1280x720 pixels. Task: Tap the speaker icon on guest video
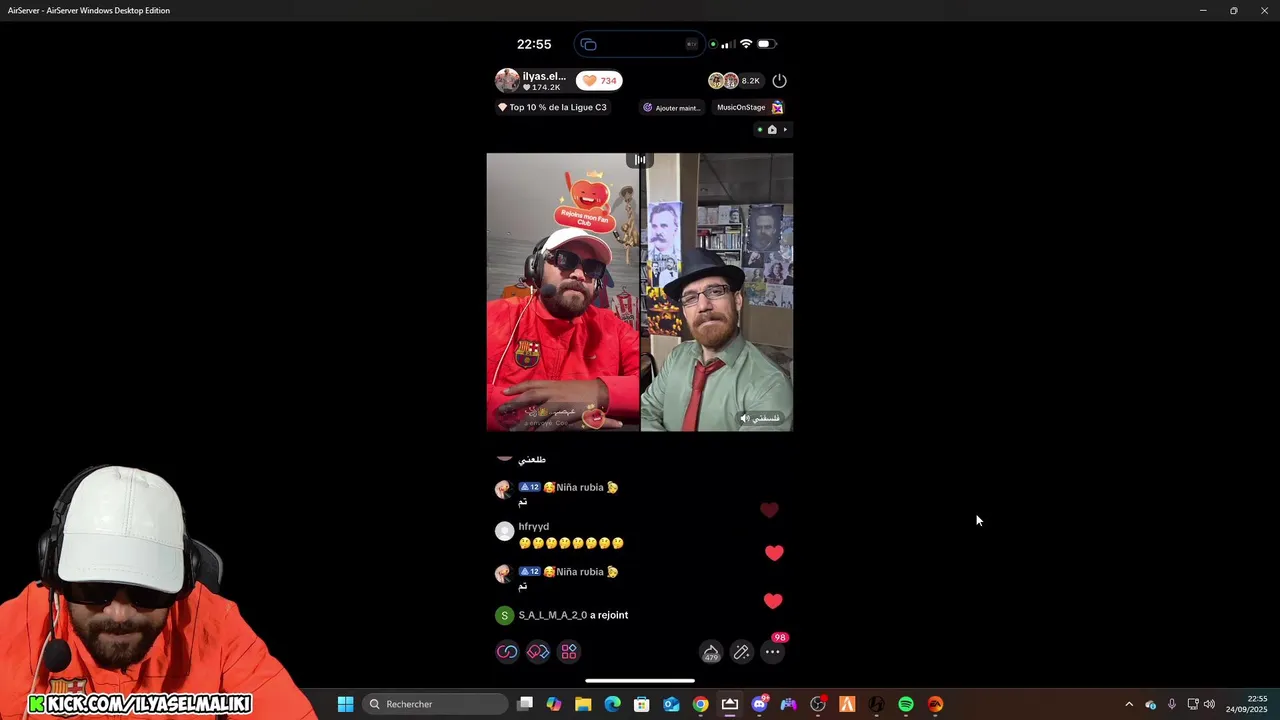pos(744,418)
